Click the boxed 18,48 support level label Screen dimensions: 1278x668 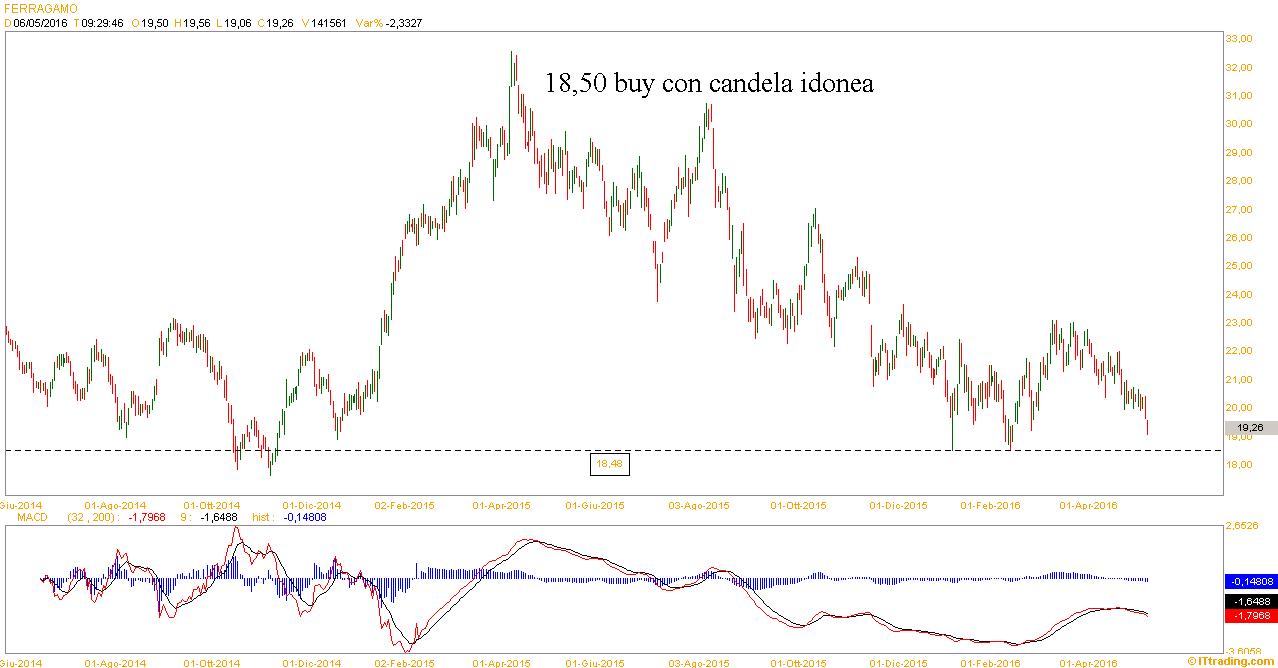tap(608, 464)
